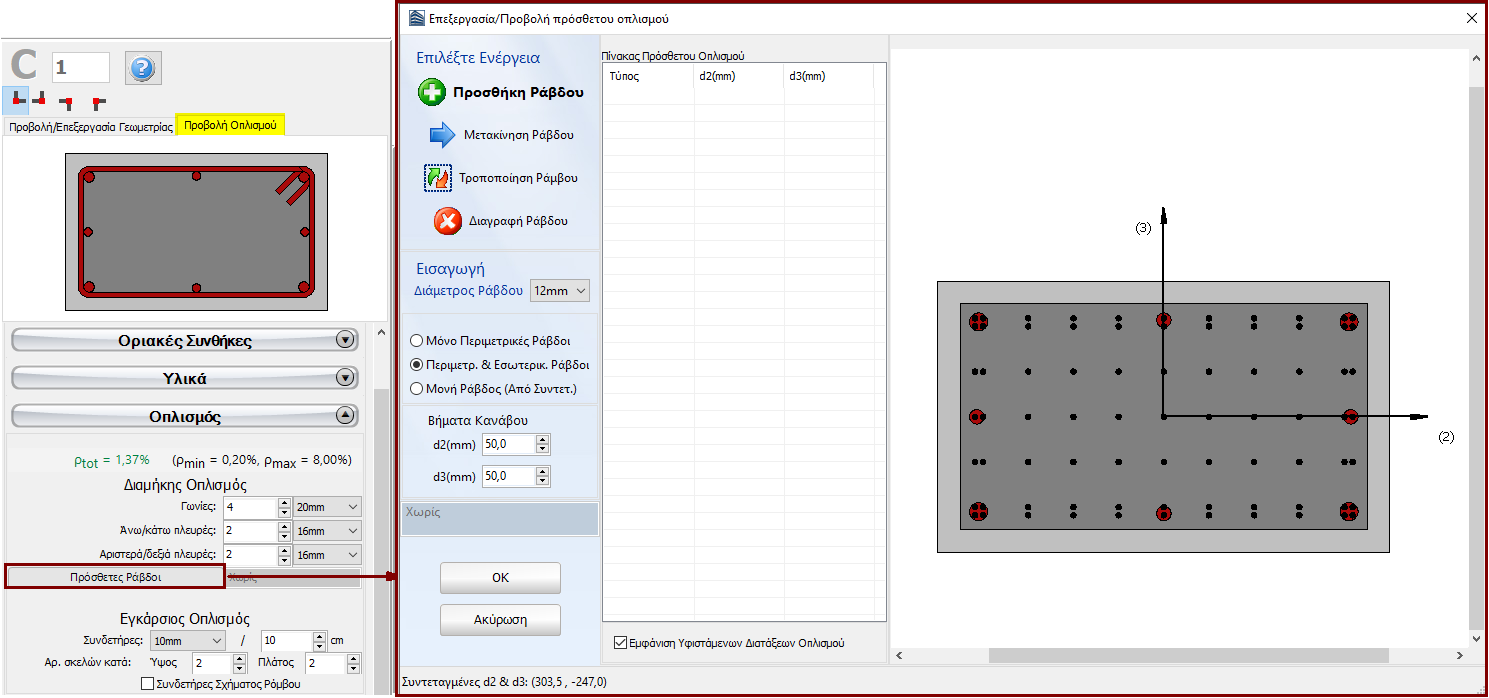
Task: Select Μόνο Περιμετρικές Ράβδοι radio option
Action: [417, 341]
